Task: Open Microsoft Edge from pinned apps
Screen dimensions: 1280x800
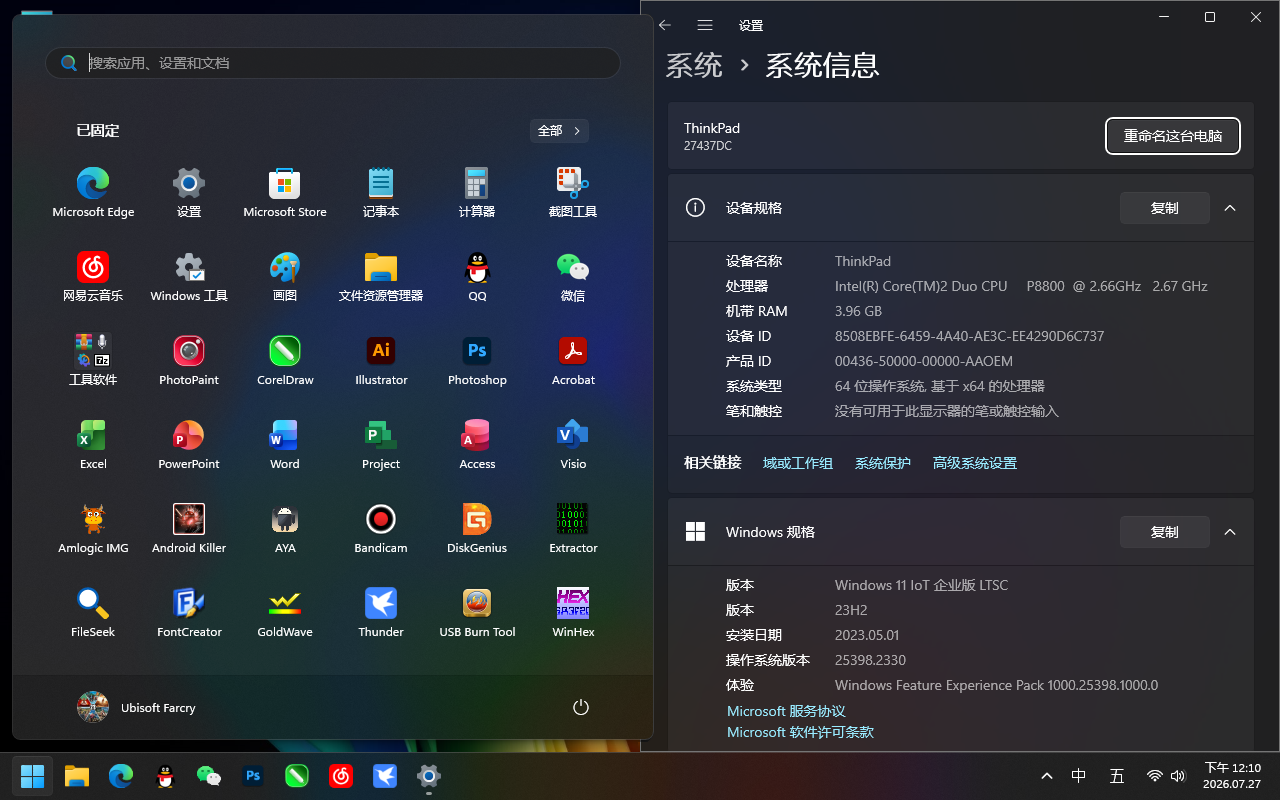Action: (x=93, y=192)
